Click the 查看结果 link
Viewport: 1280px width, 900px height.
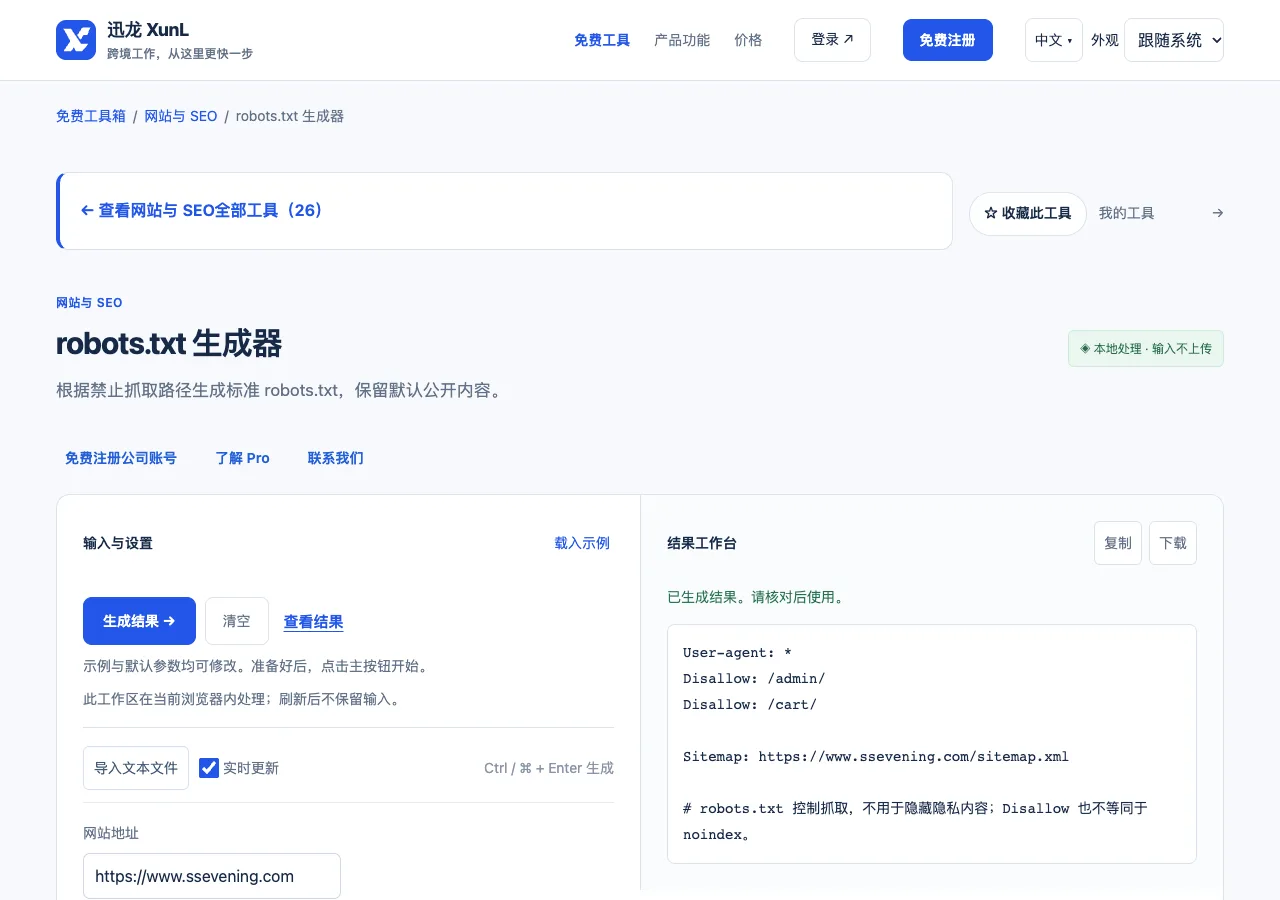314,622
